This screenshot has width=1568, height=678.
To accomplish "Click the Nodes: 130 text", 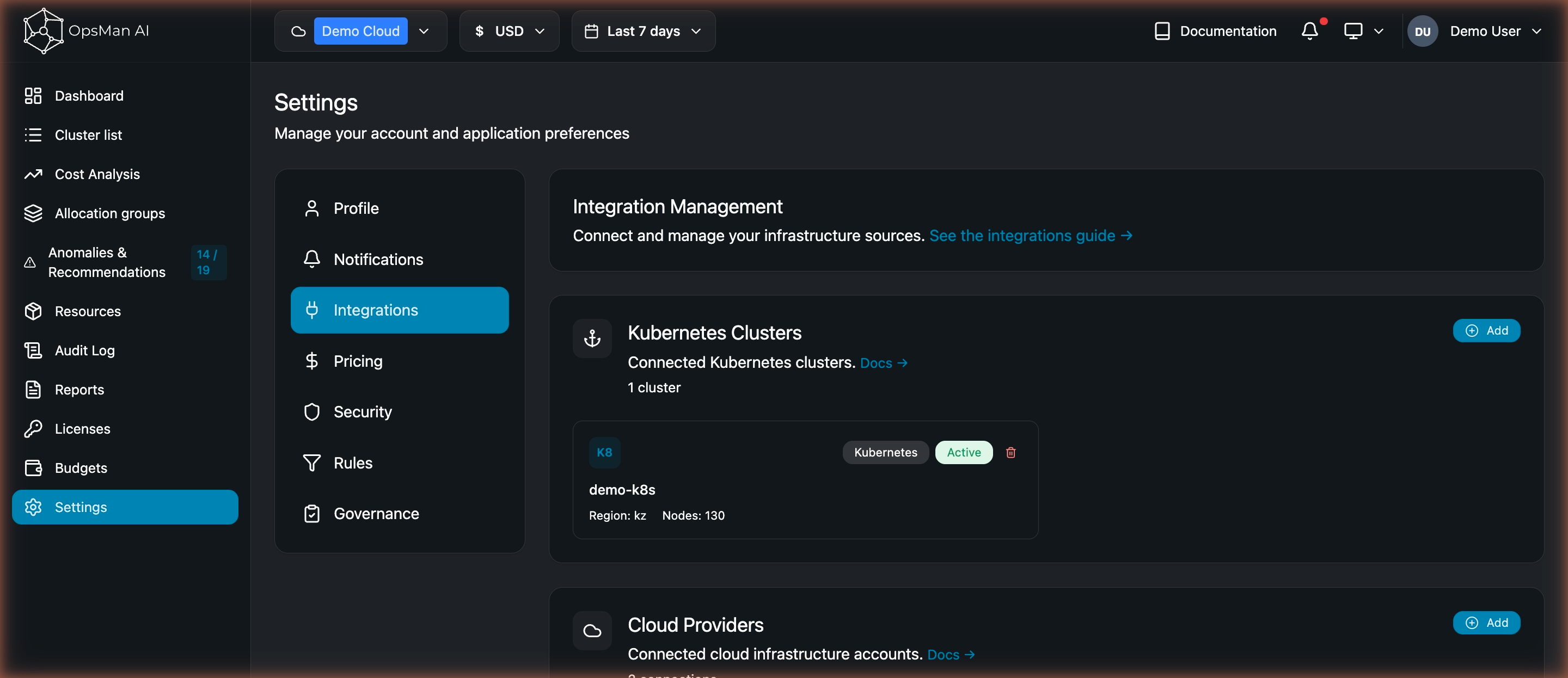I will point(693,515).
